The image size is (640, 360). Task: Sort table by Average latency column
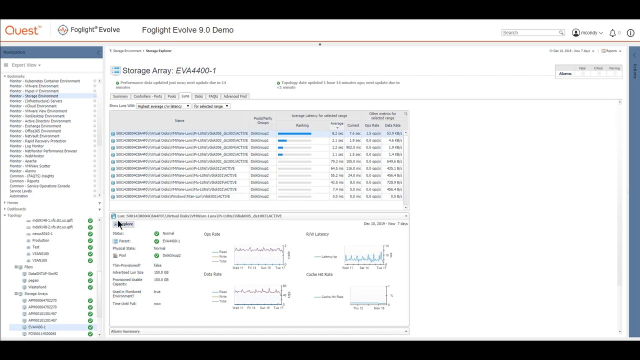pos(337,125)
